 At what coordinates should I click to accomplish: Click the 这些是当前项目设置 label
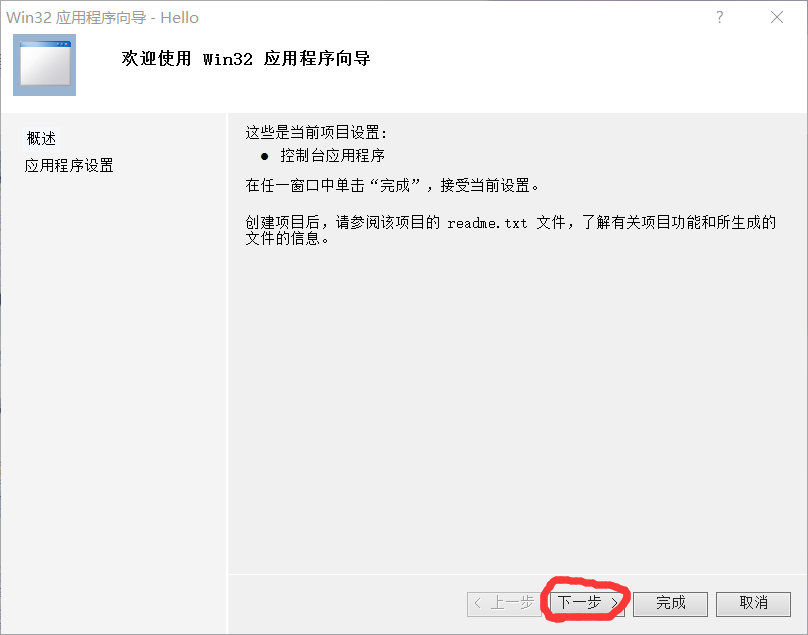tap(316, 132)
